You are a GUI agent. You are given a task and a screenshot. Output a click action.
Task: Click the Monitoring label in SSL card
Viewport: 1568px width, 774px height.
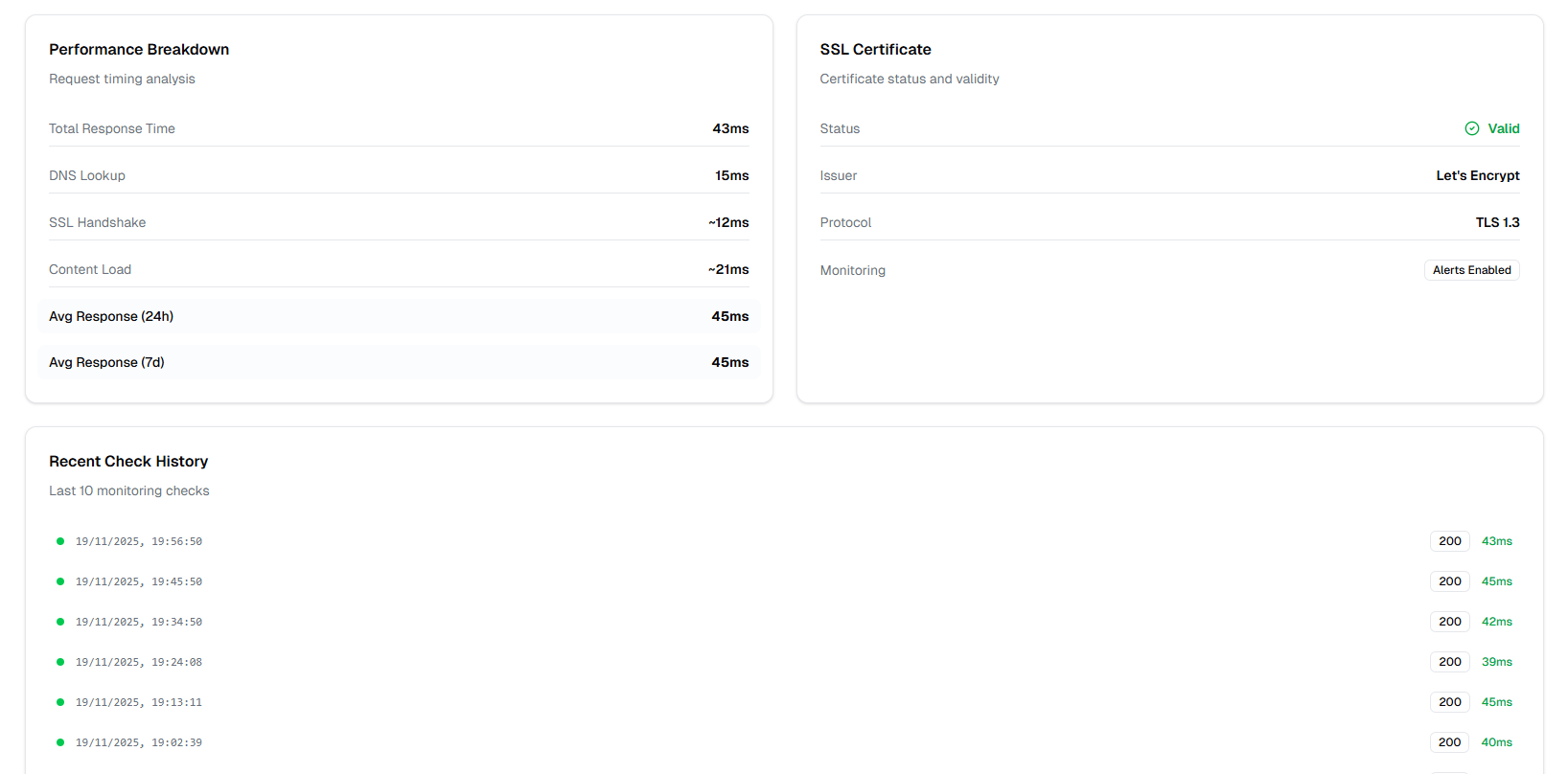[853, 270]
